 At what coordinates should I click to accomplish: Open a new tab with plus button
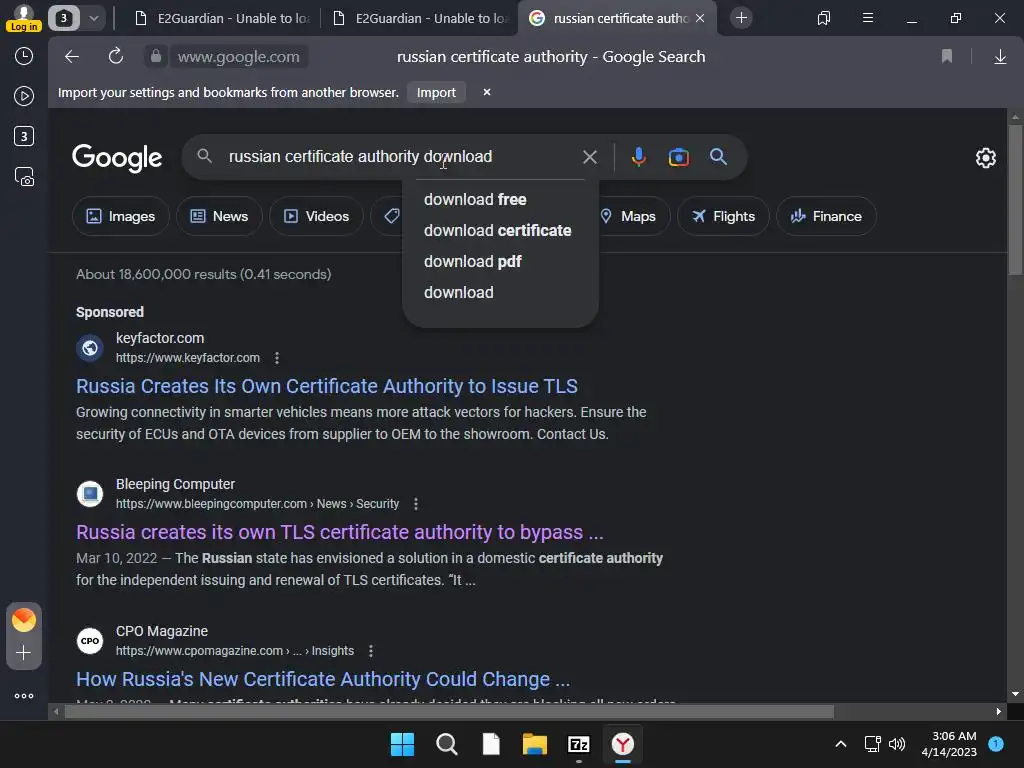741,18
